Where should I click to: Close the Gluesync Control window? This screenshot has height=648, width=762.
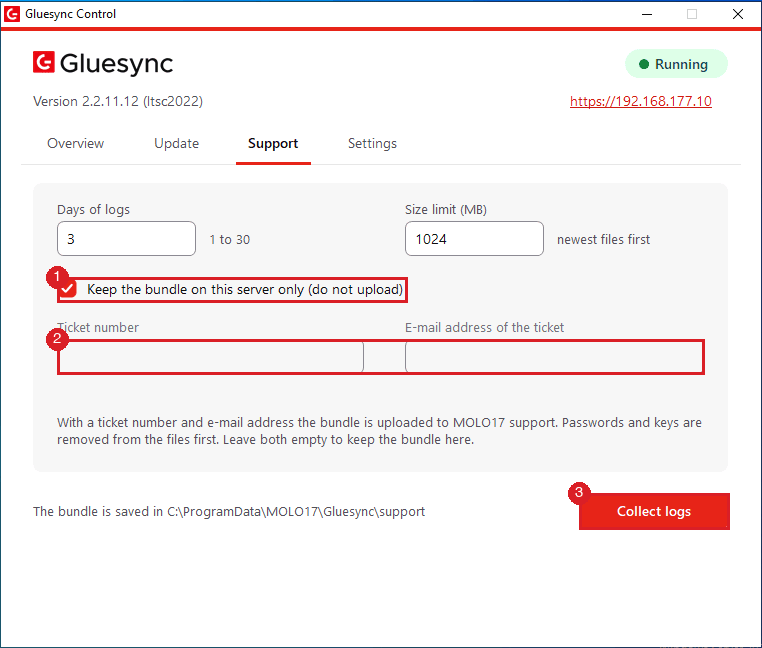pyautogui.click(x=738, y=14)
